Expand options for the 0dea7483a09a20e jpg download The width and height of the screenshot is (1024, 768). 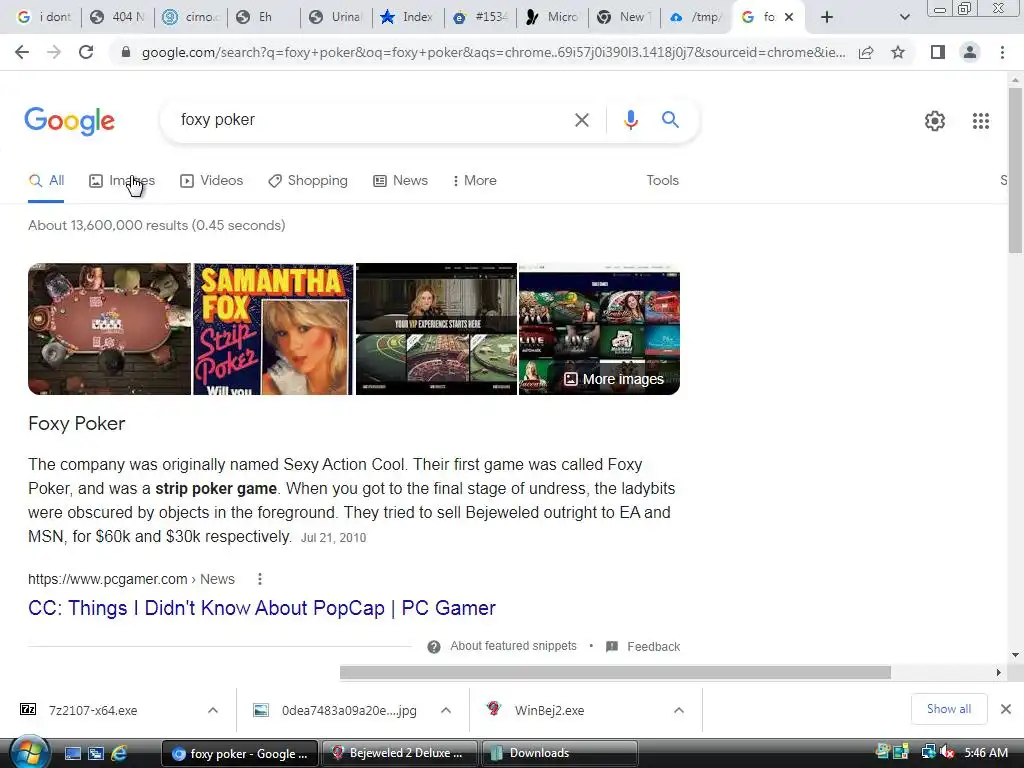point(446,710)
